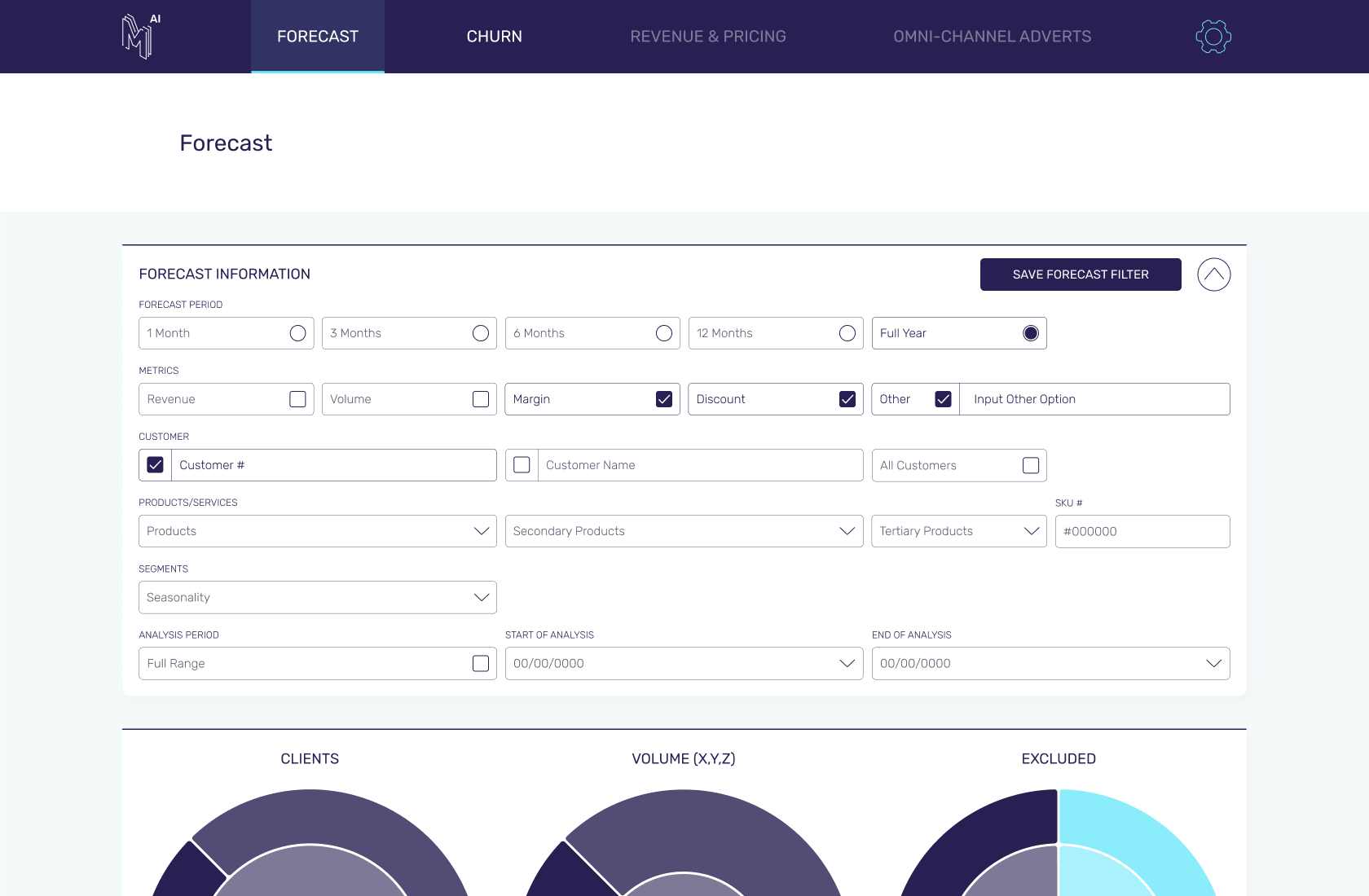
Task: Select the Full Year radio button
Action: [1031, 333]
